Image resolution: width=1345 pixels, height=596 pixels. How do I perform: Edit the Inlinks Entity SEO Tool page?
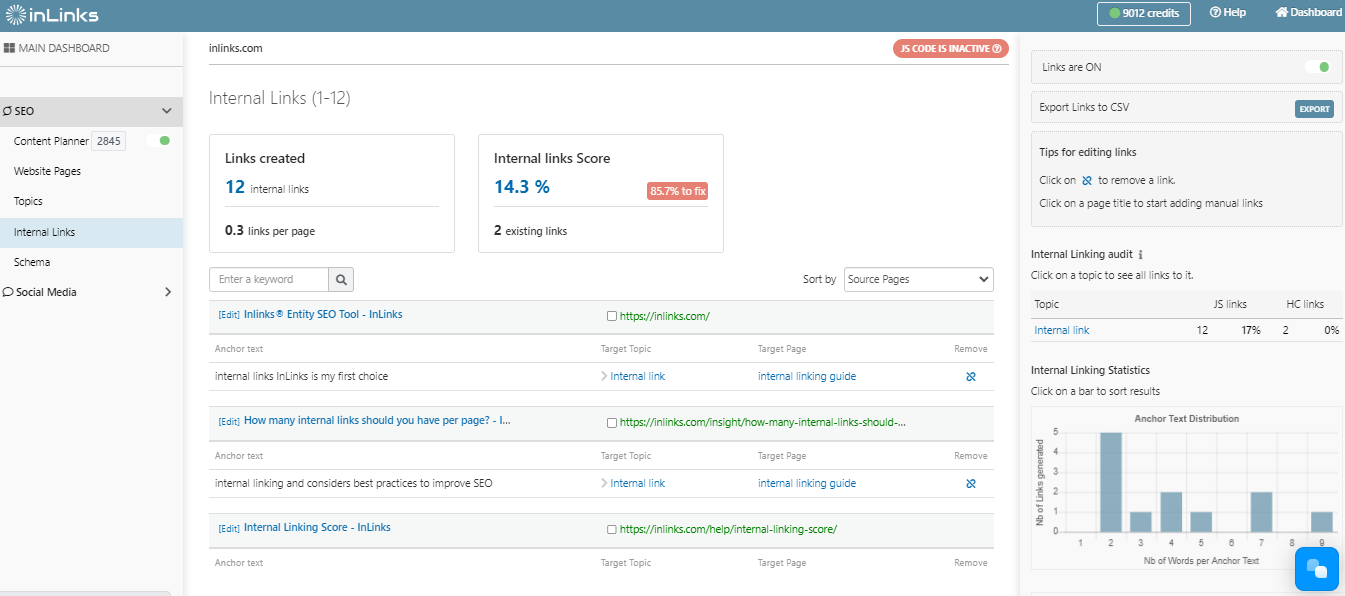pyautogui.click(x=229, y=315)
